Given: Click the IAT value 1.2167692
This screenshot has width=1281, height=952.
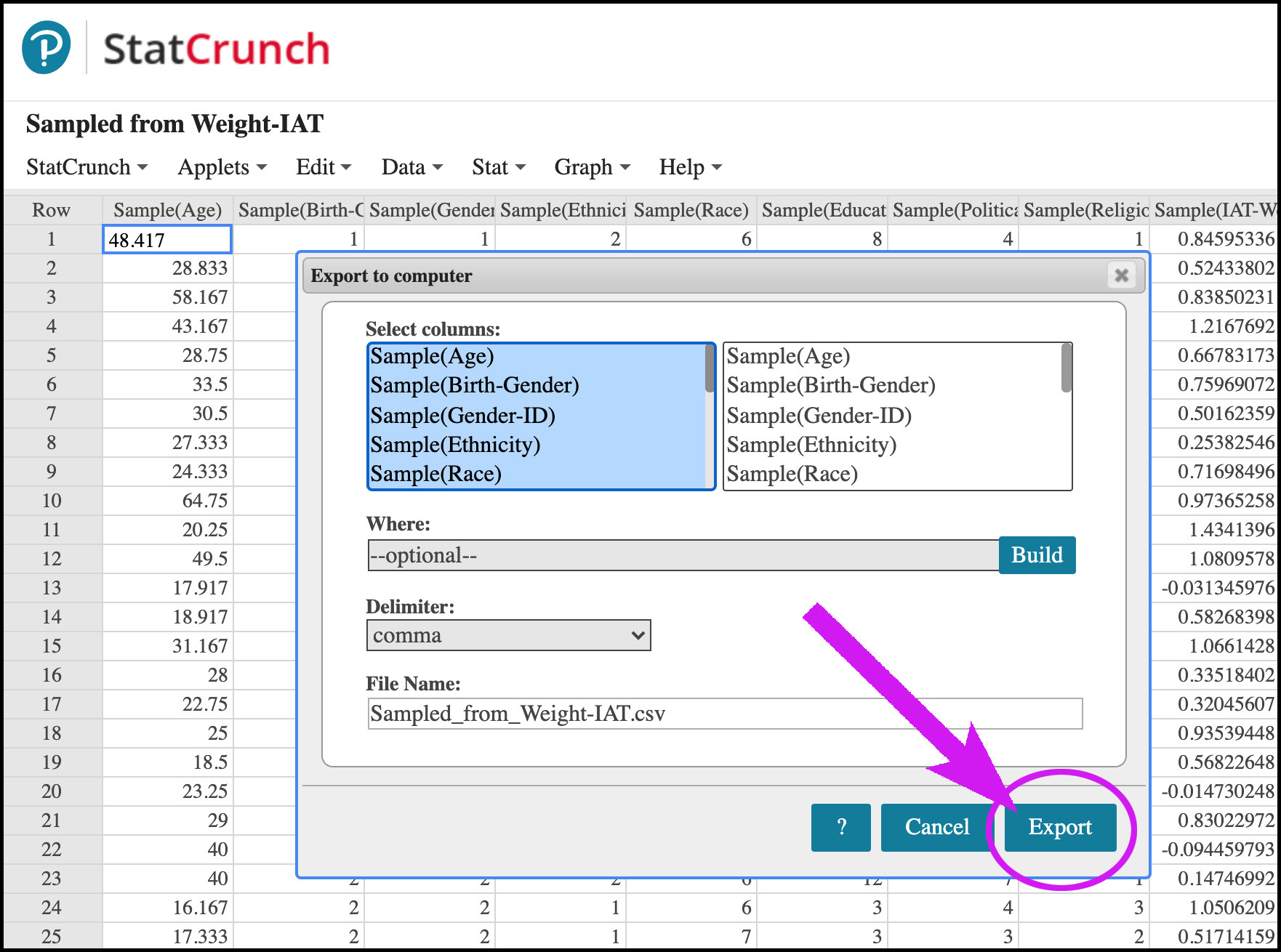Looking at the screenshot, I should 1214,326.
